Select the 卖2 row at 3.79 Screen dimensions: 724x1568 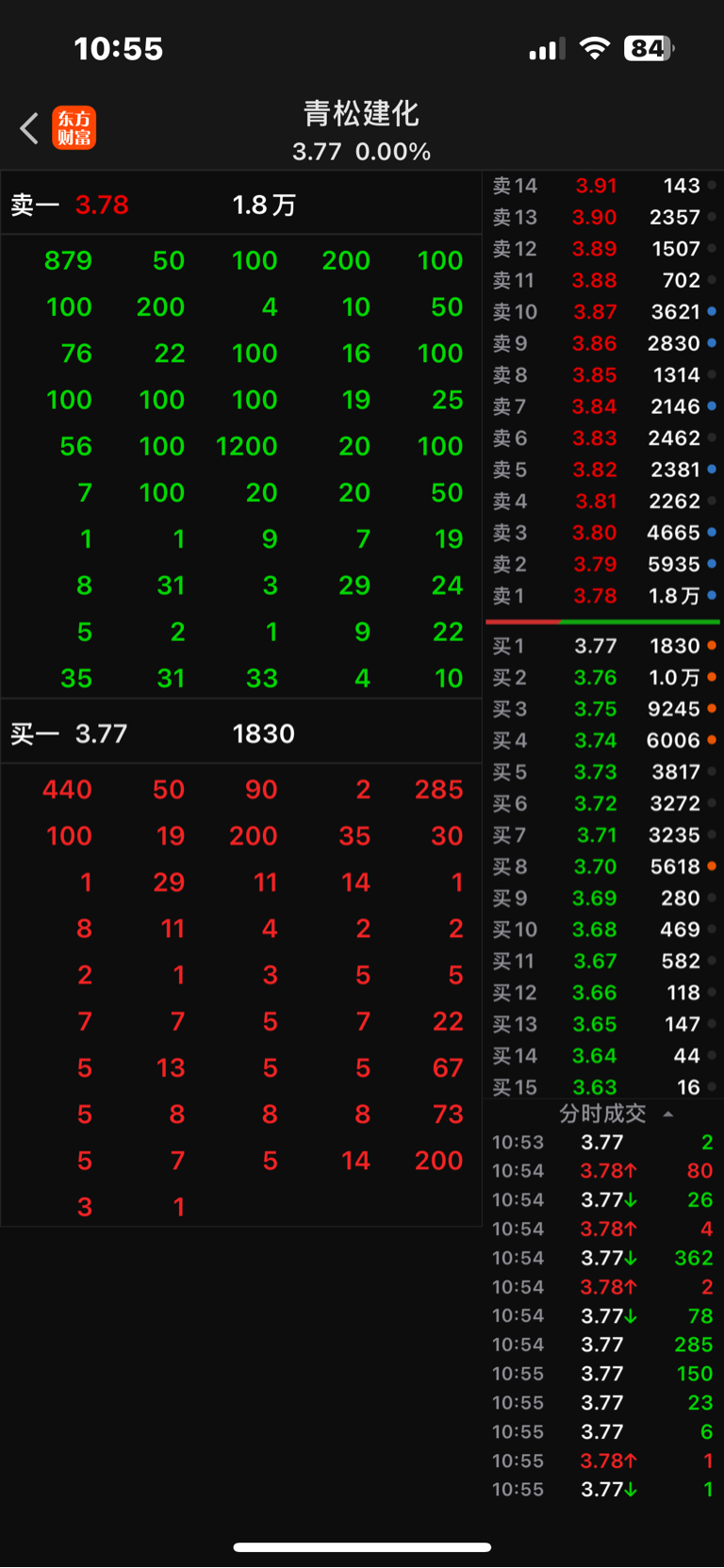click(603, 565)
